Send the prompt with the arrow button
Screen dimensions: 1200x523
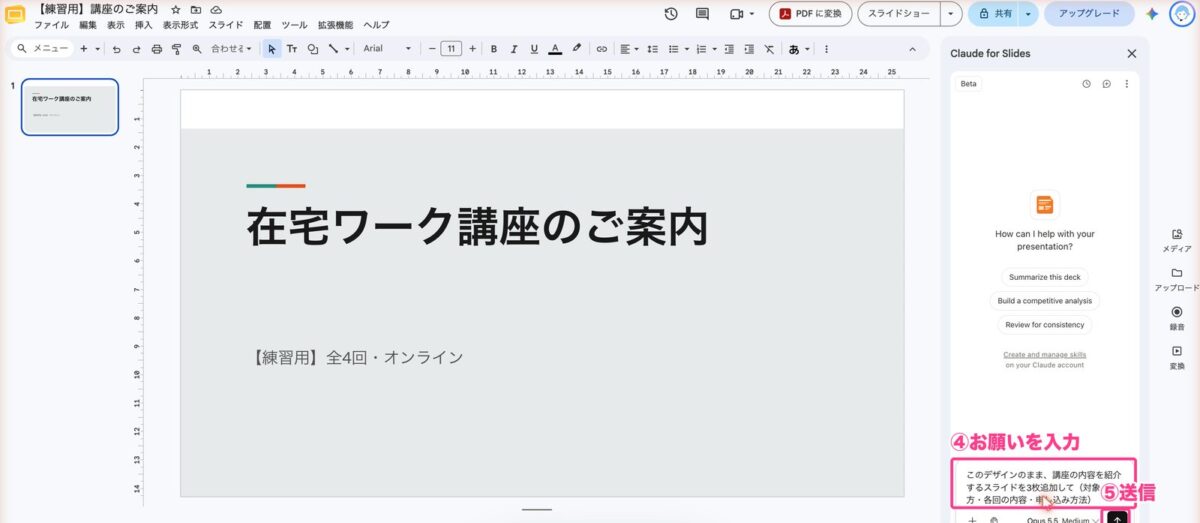[1118, 518]
